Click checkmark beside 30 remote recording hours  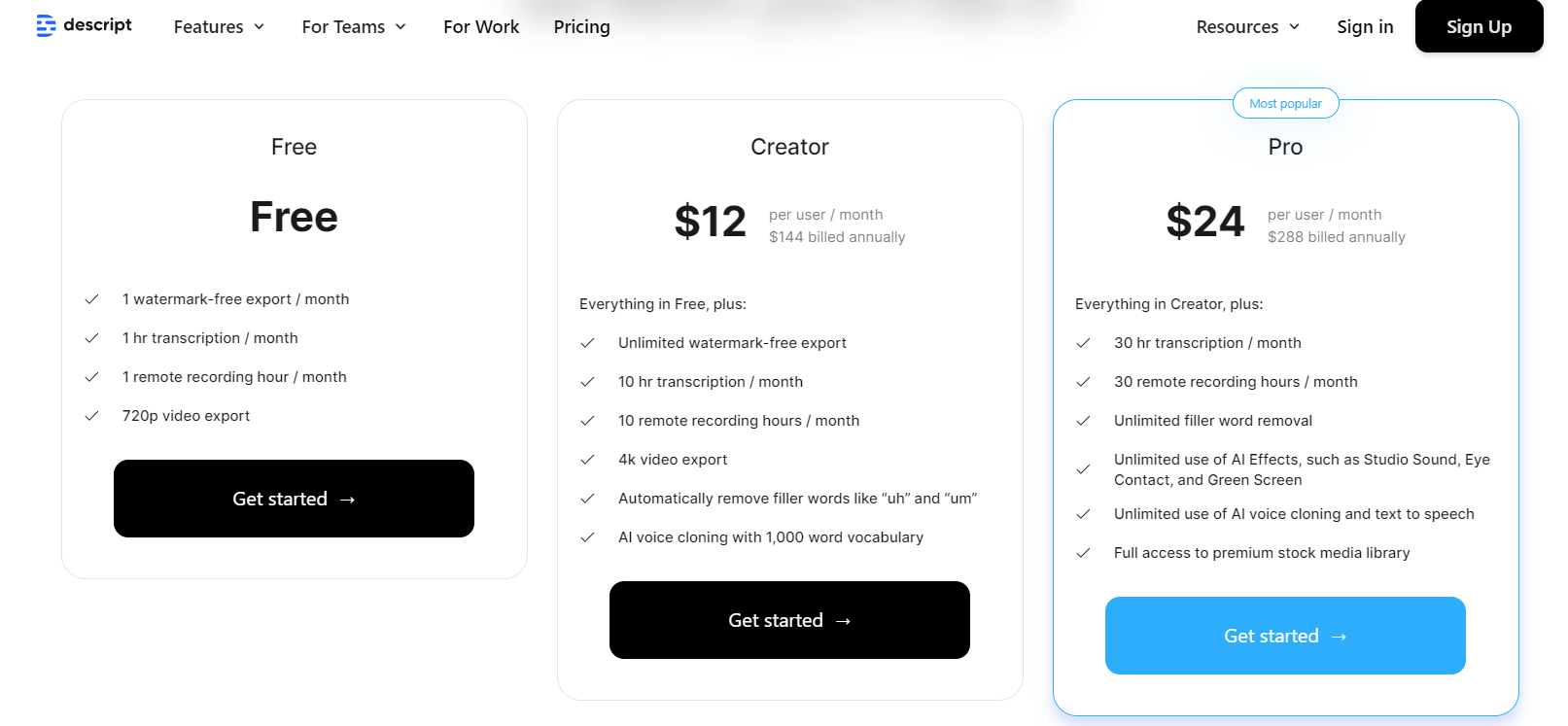pyautogui.click(x=1083, y=382)
